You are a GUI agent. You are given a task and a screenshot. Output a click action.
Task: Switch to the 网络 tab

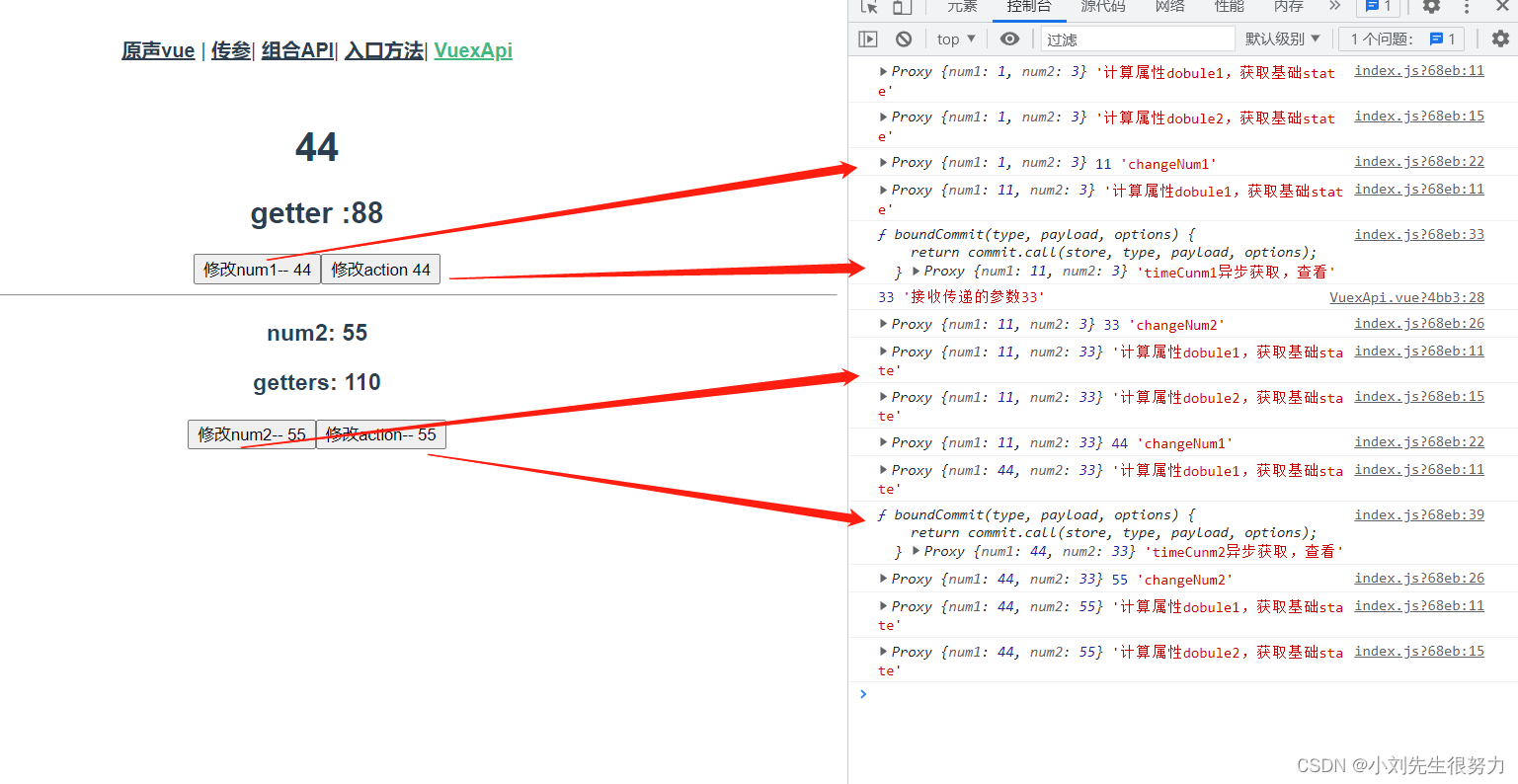tap(1170, 7)
